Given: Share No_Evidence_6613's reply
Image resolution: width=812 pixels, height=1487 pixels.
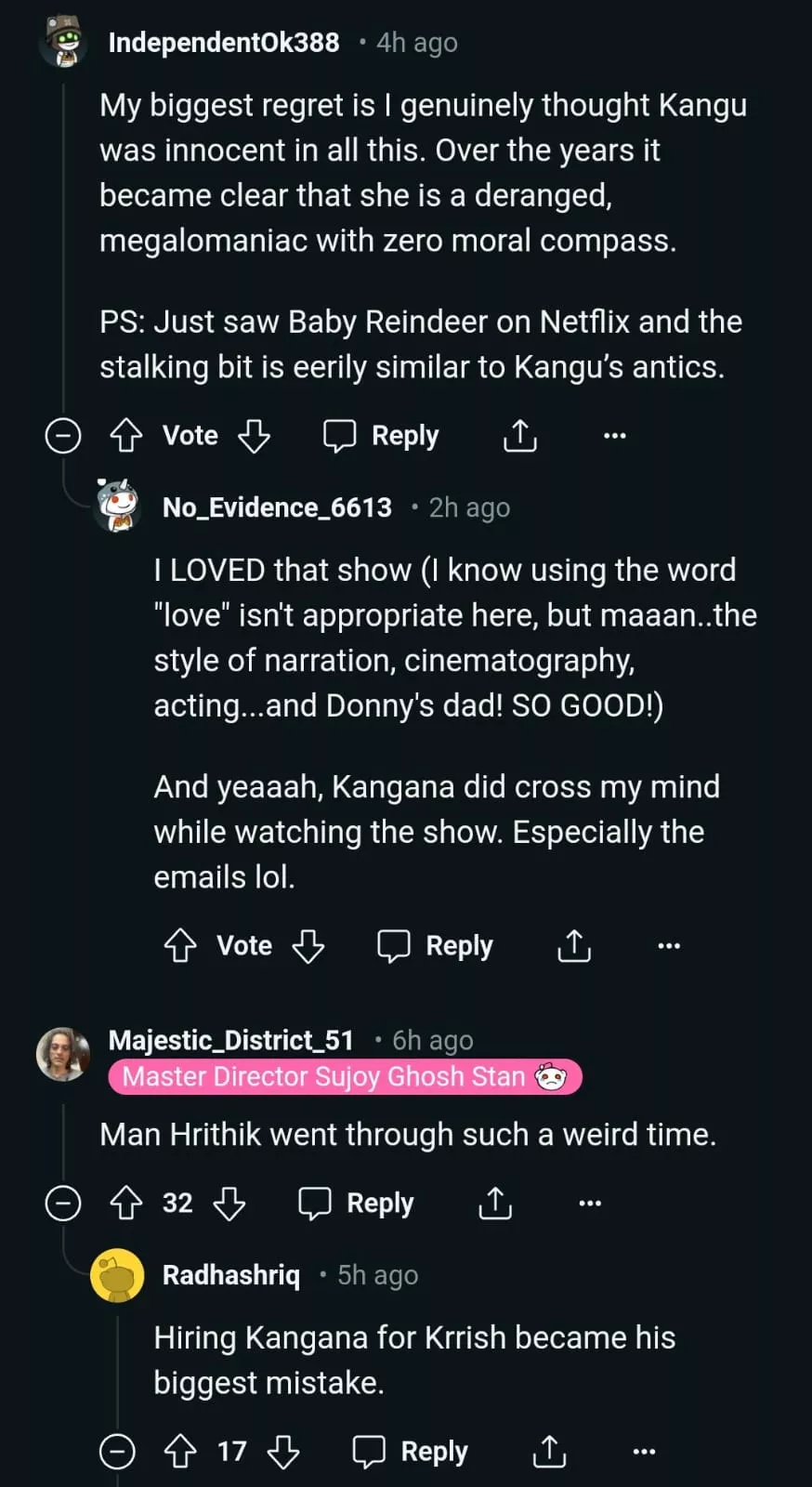Looking at the screenshot, I should coord(574,945).
